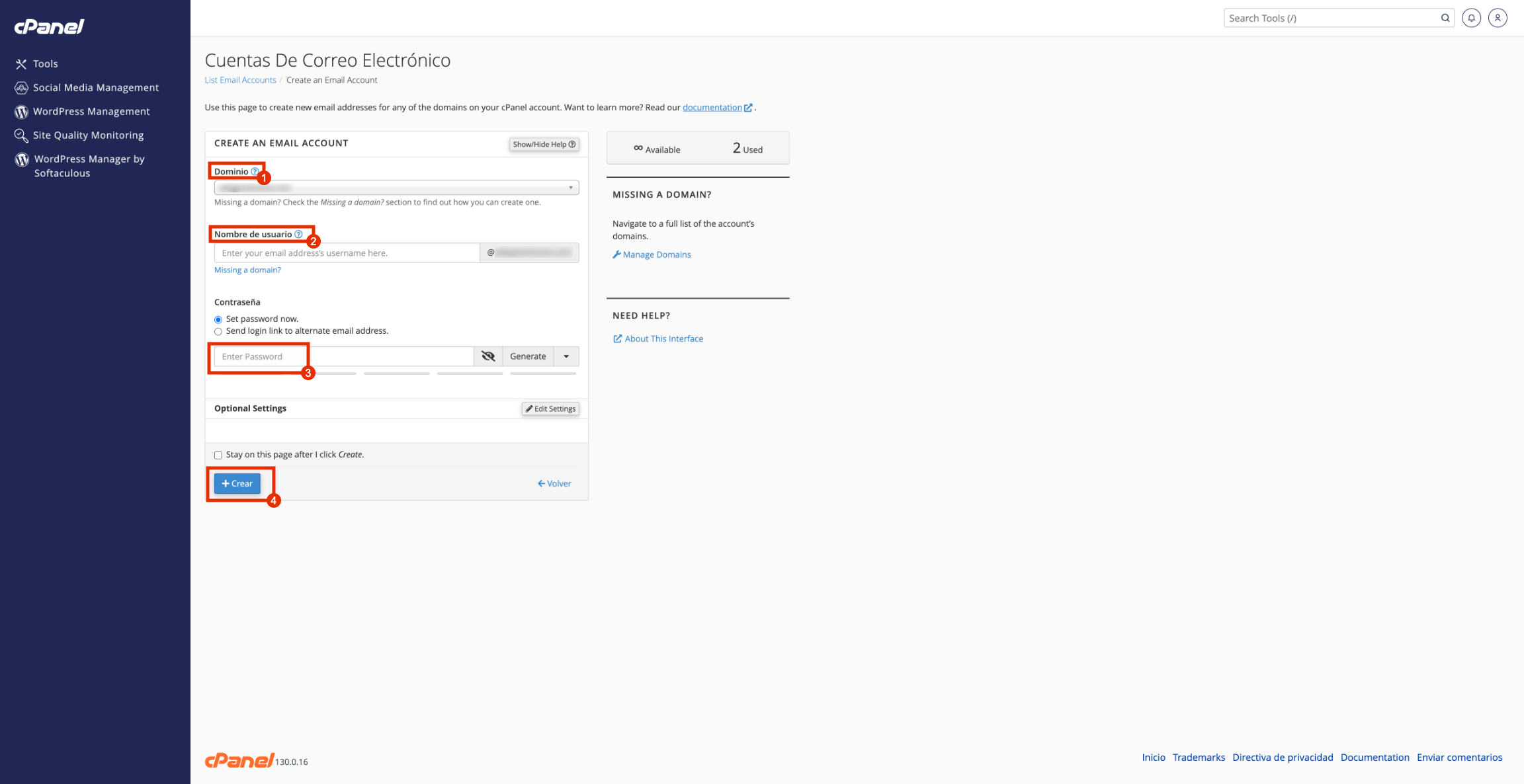
Task: Click Edit Settings for Optional Settings
Action: (550, 409)
